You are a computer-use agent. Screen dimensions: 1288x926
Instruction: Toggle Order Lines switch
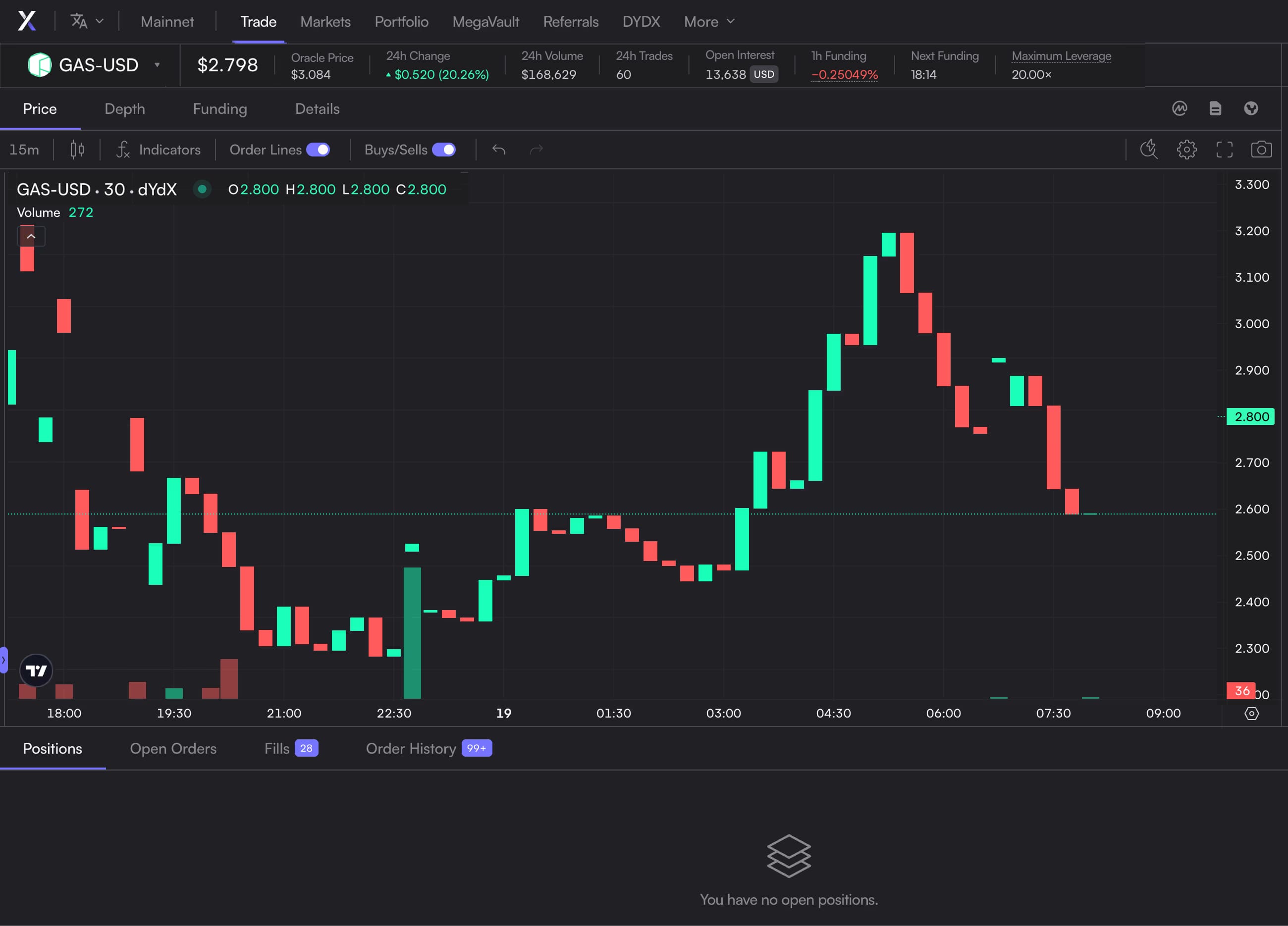[318, 150]
